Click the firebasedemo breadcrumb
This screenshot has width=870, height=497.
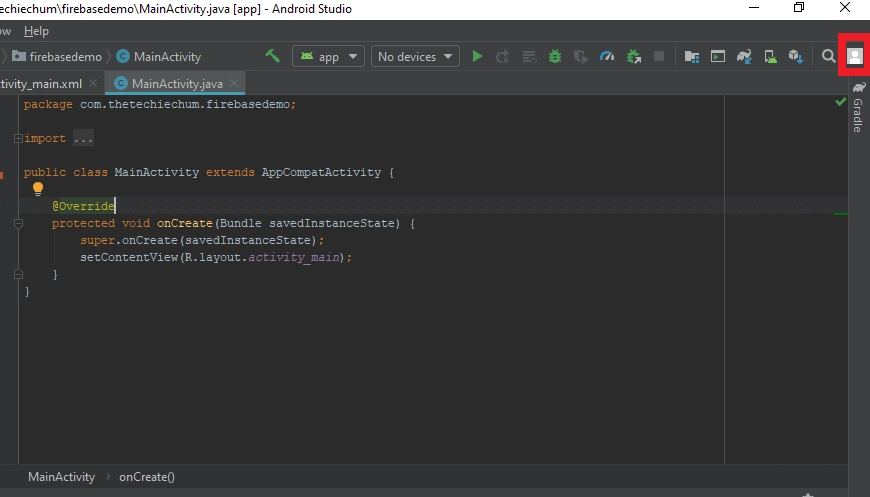tap(65, 57)
